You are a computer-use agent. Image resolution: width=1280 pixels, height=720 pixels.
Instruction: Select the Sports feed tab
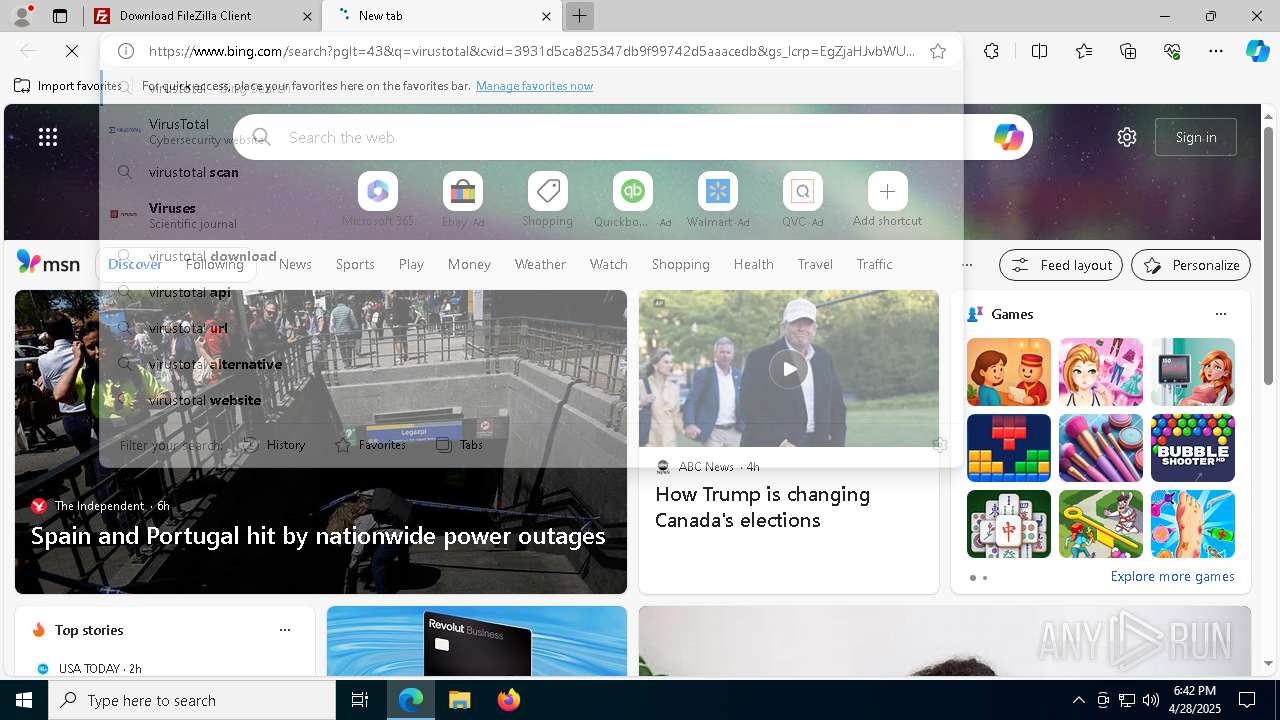(355, 264)
